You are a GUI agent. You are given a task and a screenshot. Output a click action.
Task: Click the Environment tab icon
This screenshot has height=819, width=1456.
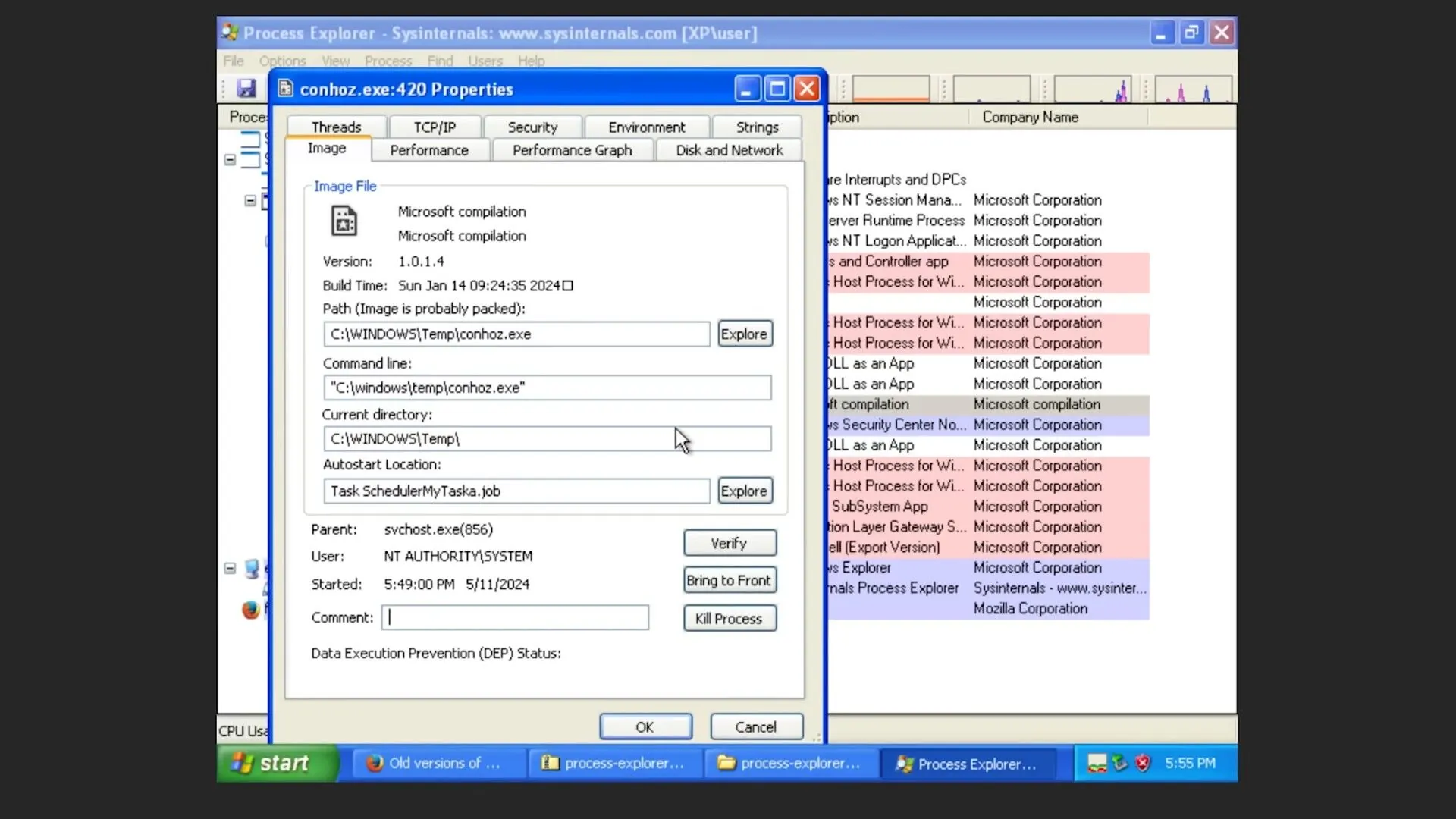(647, 127)
